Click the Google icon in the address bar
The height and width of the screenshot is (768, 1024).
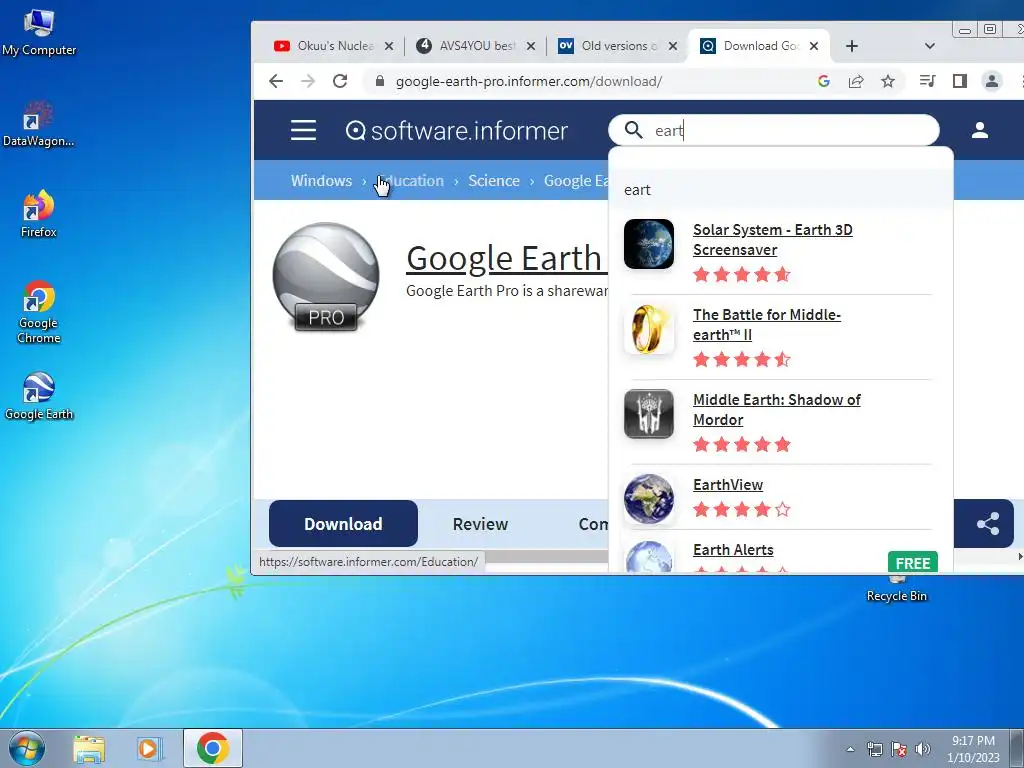click(824, 81)
